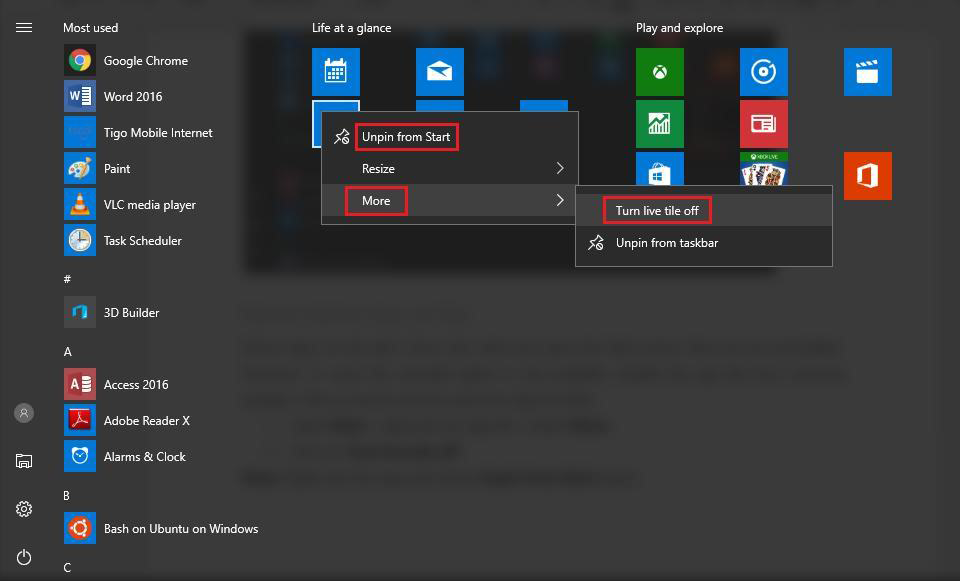Viewport: 960px width, 582px height.
Task: Launch Bash on Ubuntu icon
Action: click(80, 528)
